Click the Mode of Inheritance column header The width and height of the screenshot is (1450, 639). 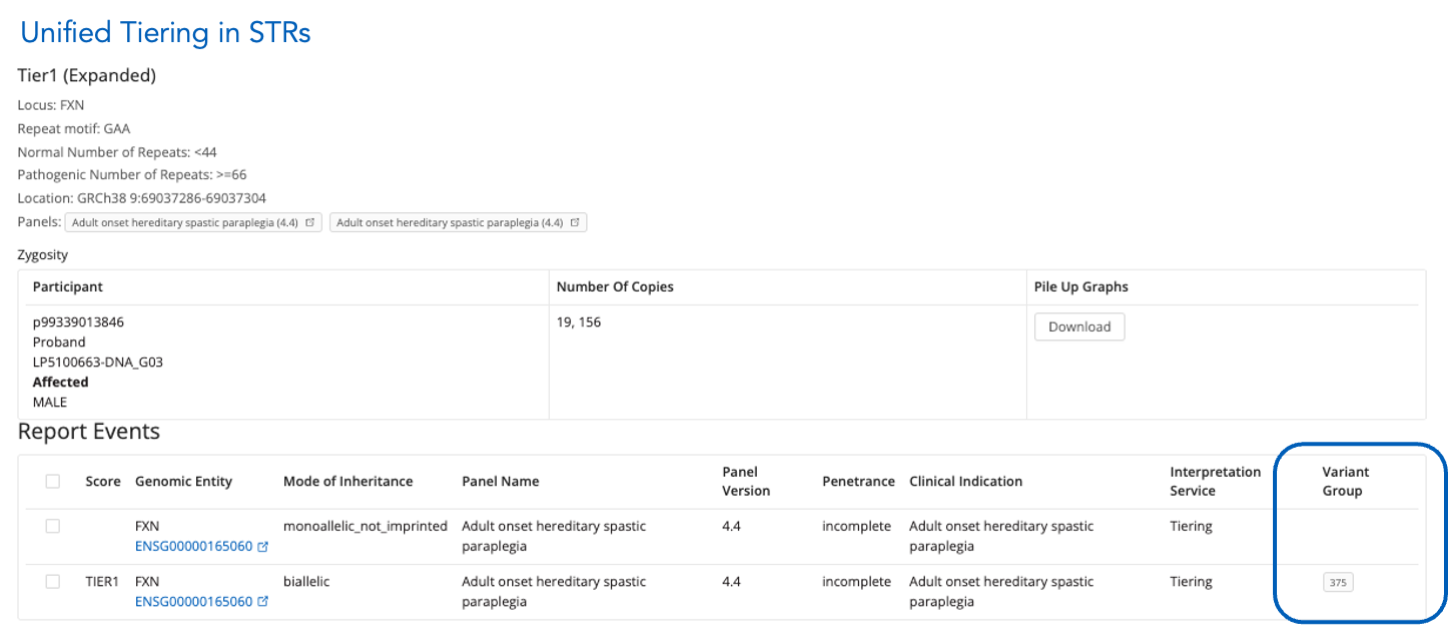[348, 482]
